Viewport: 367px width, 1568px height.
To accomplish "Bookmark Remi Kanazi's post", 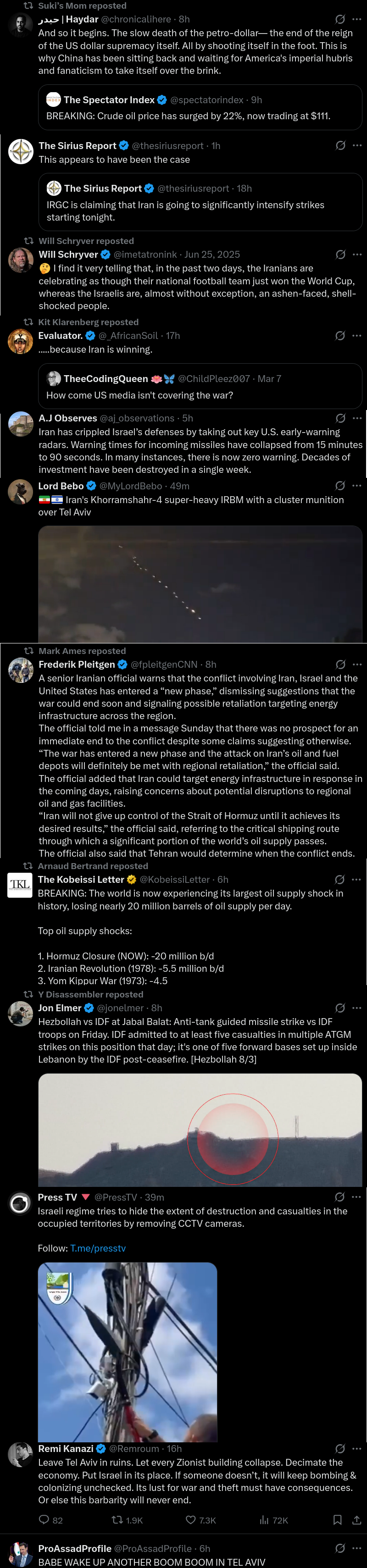I will (x=337, y=1519).
